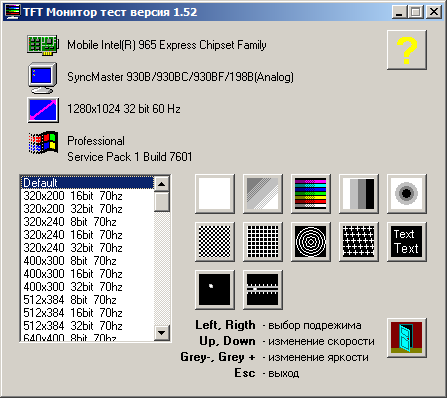Image resolution: width=447 pixels, height=398 pixels.
Task: Click the mode list scroll up arrow
Action: (x=162, y=184)
